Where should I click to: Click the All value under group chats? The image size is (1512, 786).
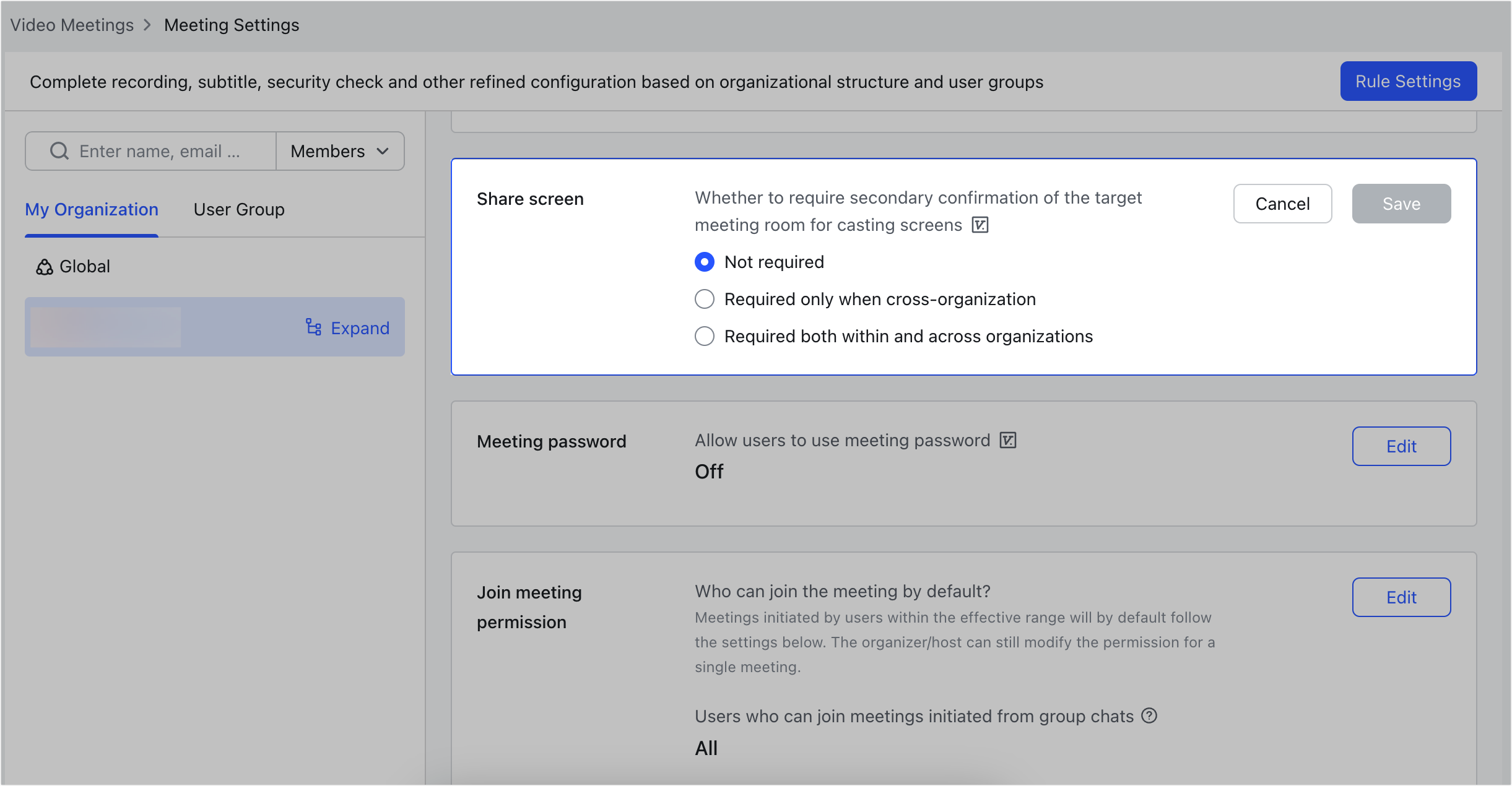pos(706,748)
